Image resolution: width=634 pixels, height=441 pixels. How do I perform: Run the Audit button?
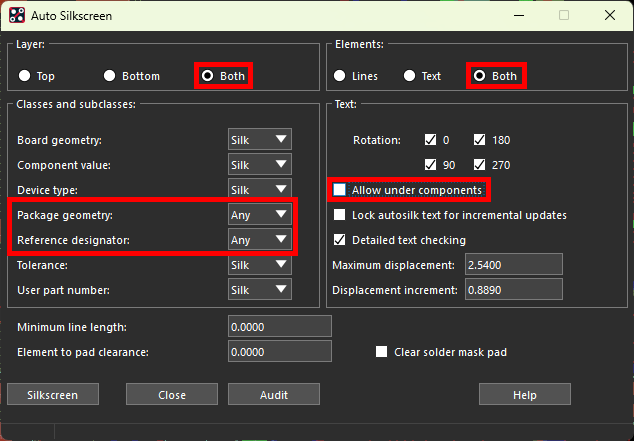[274, 395]
